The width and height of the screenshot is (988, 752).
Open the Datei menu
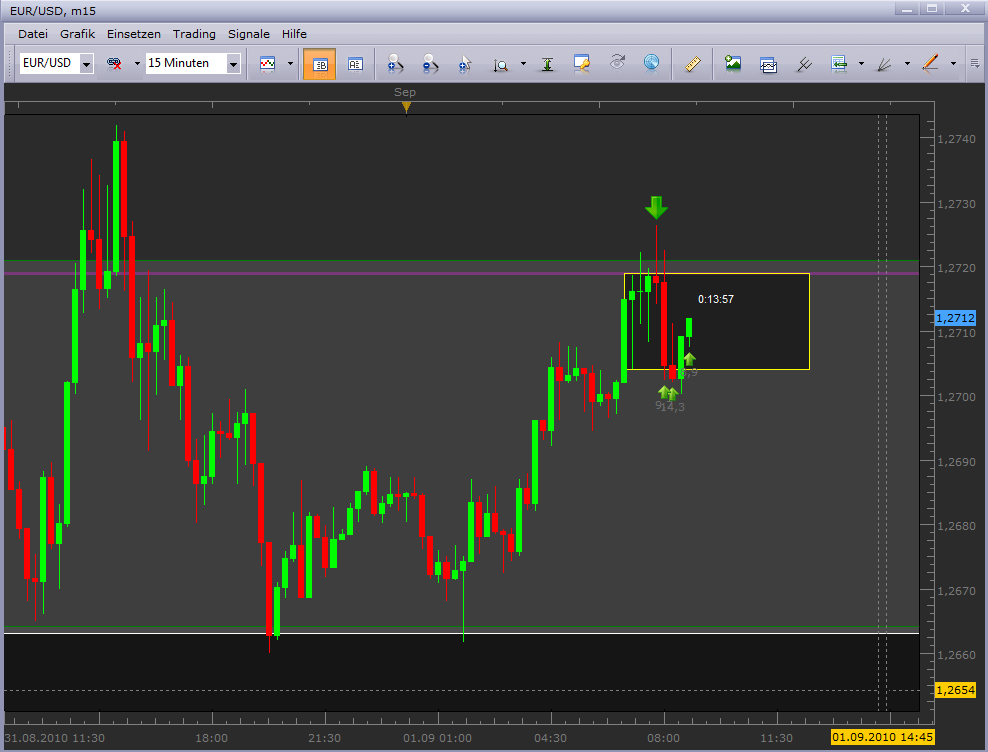click(x=33, y=34)
